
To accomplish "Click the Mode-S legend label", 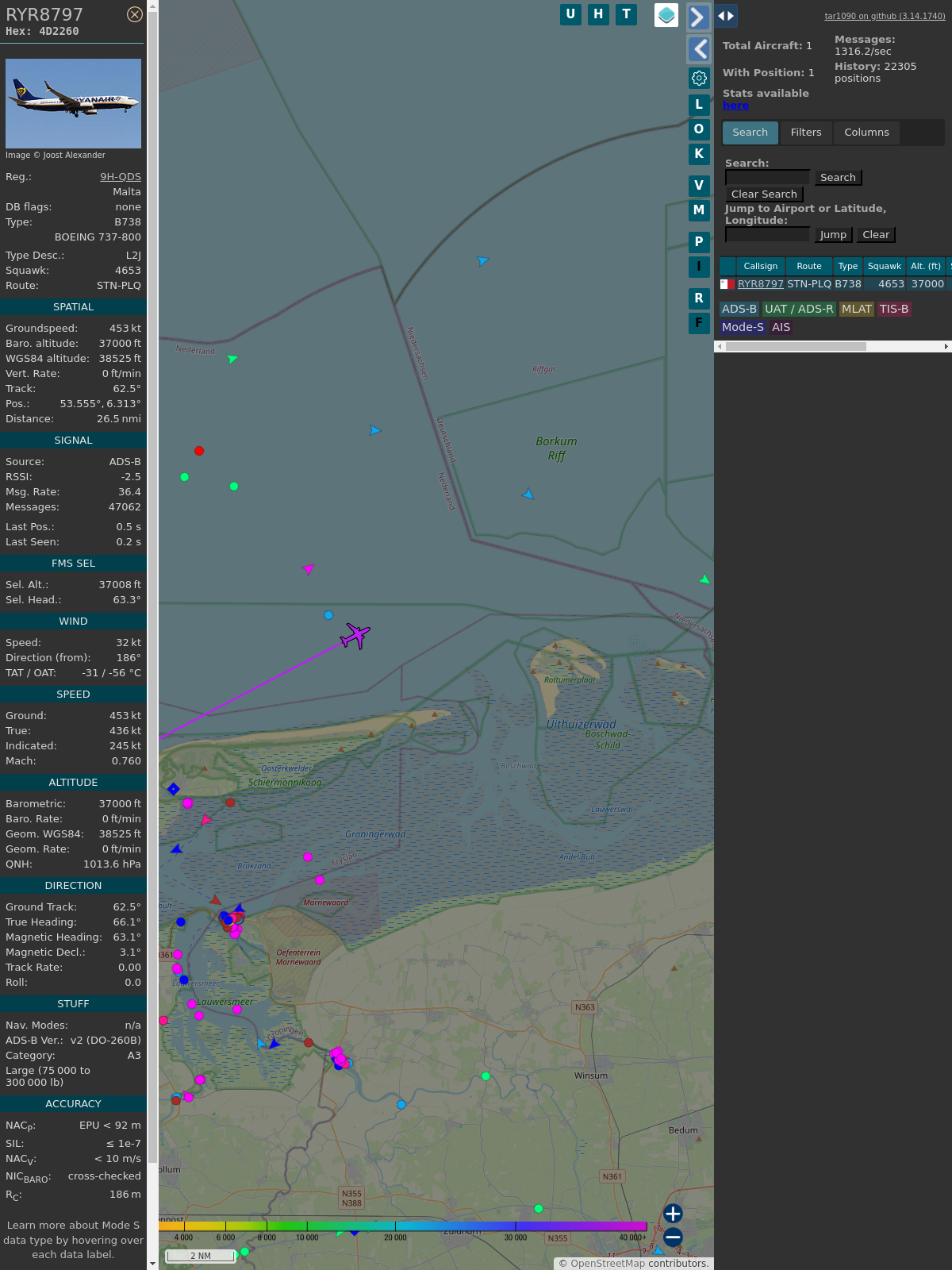I will (x=743, y=327).
